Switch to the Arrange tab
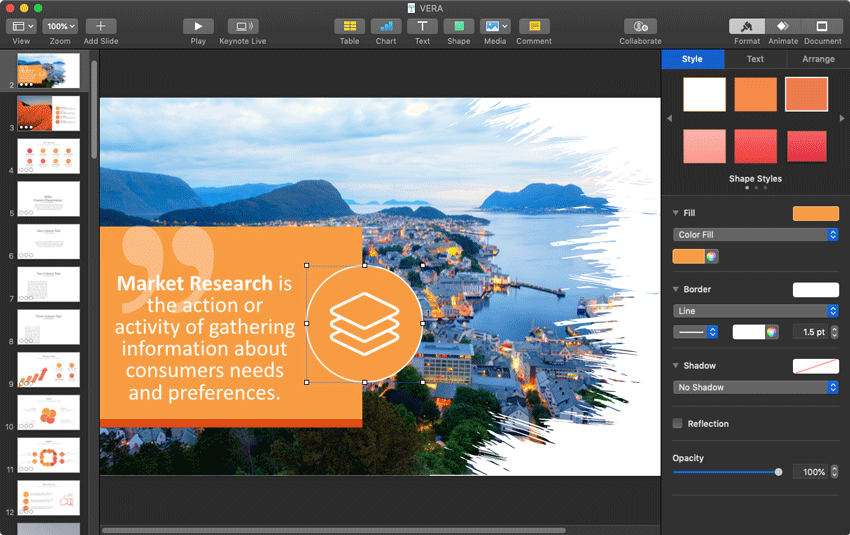This screenshot has width=850, height=535. click(818, 59)
